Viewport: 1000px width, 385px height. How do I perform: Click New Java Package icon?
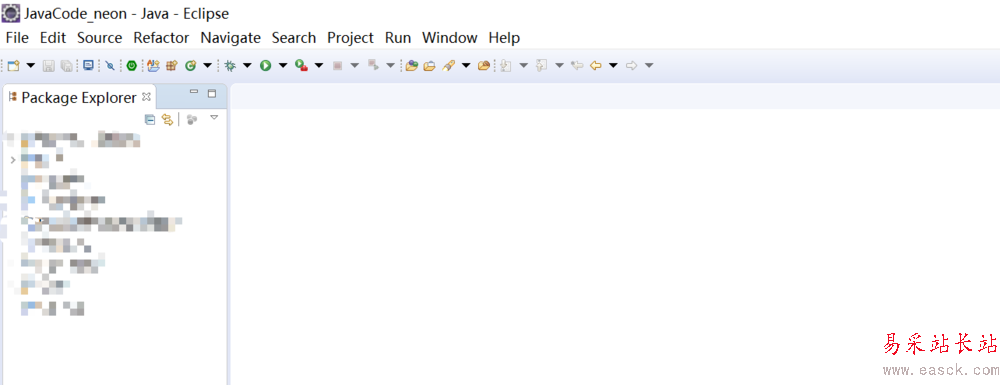click(x=172, y=65)
